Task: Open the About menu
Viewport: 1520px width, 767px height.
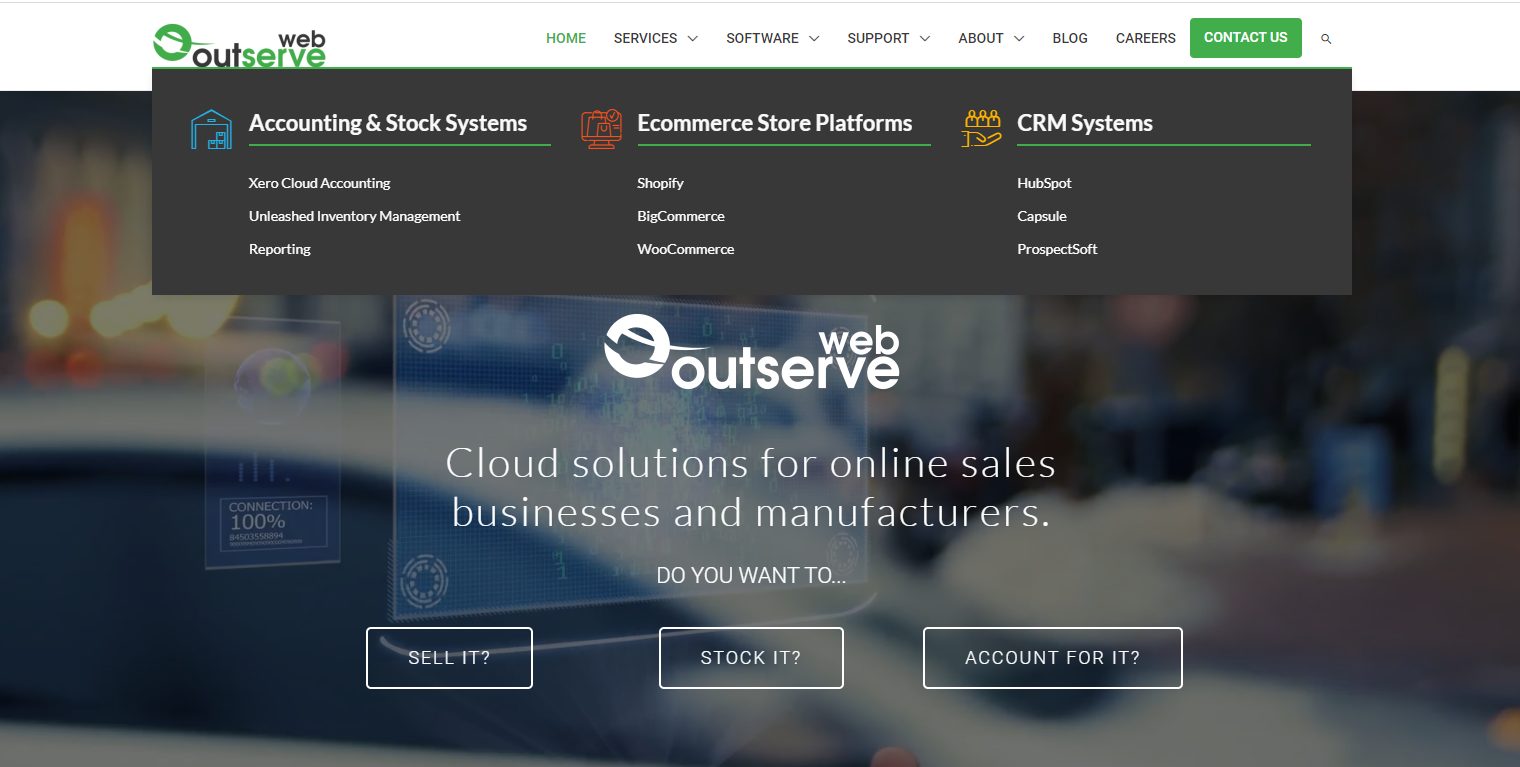Action: point(981,38)
